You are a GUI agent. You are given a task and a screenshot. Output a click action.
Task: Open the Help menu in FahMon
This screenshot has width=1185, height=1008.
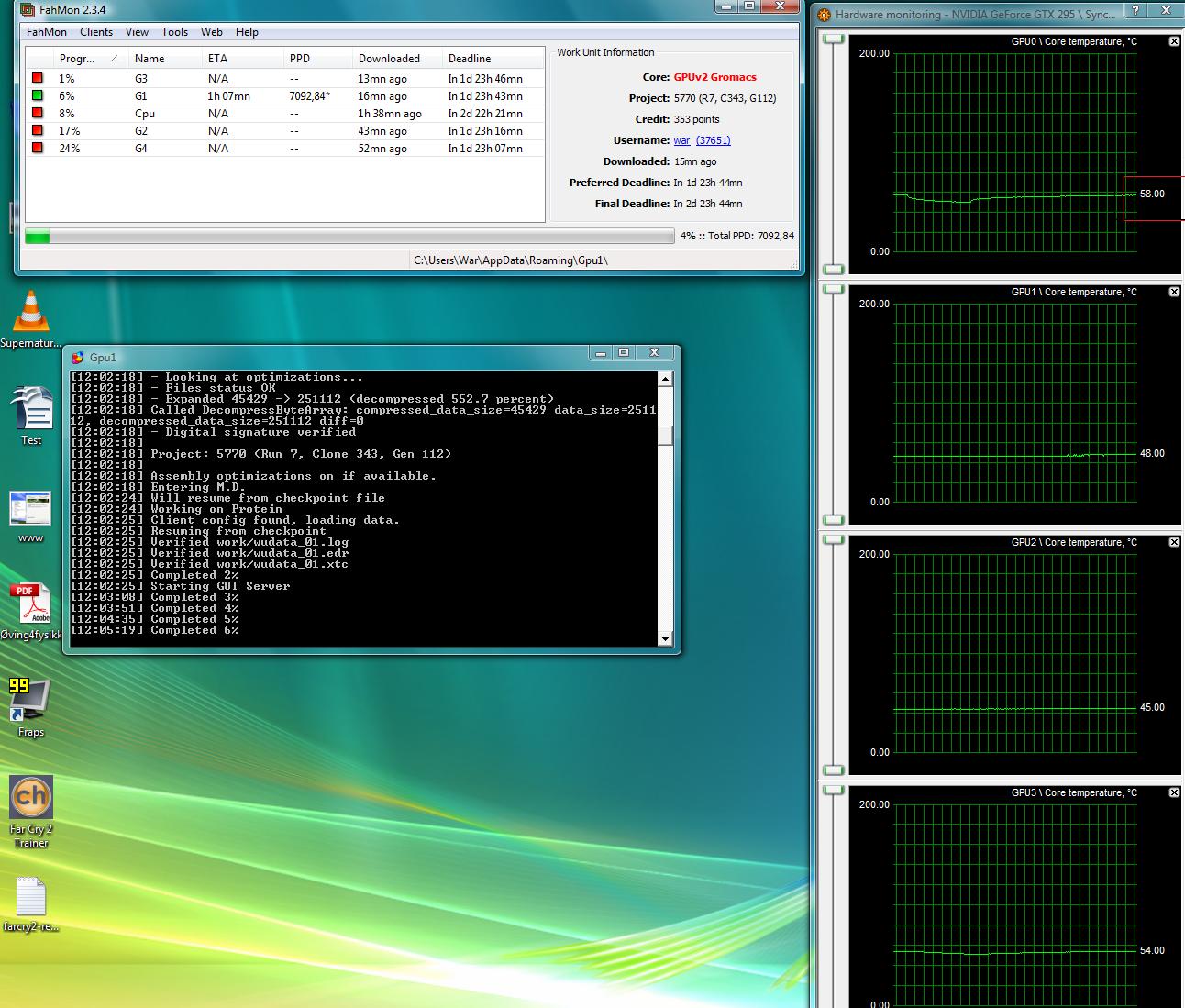(248, 32)
